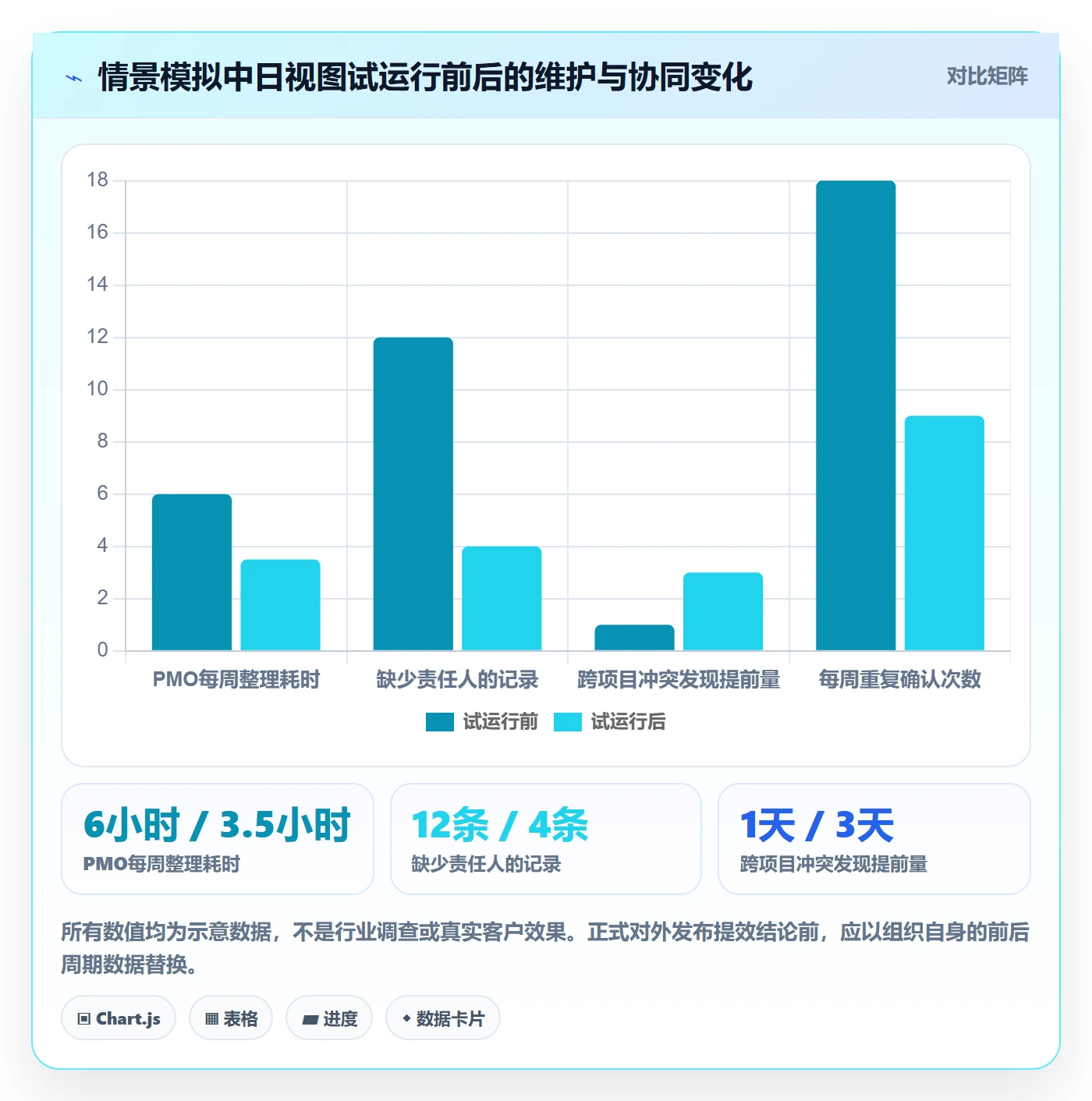Click the 试运行后 bar for PMO每周整理耗时
1092x1101 pixels.
[x=280, y=605]
